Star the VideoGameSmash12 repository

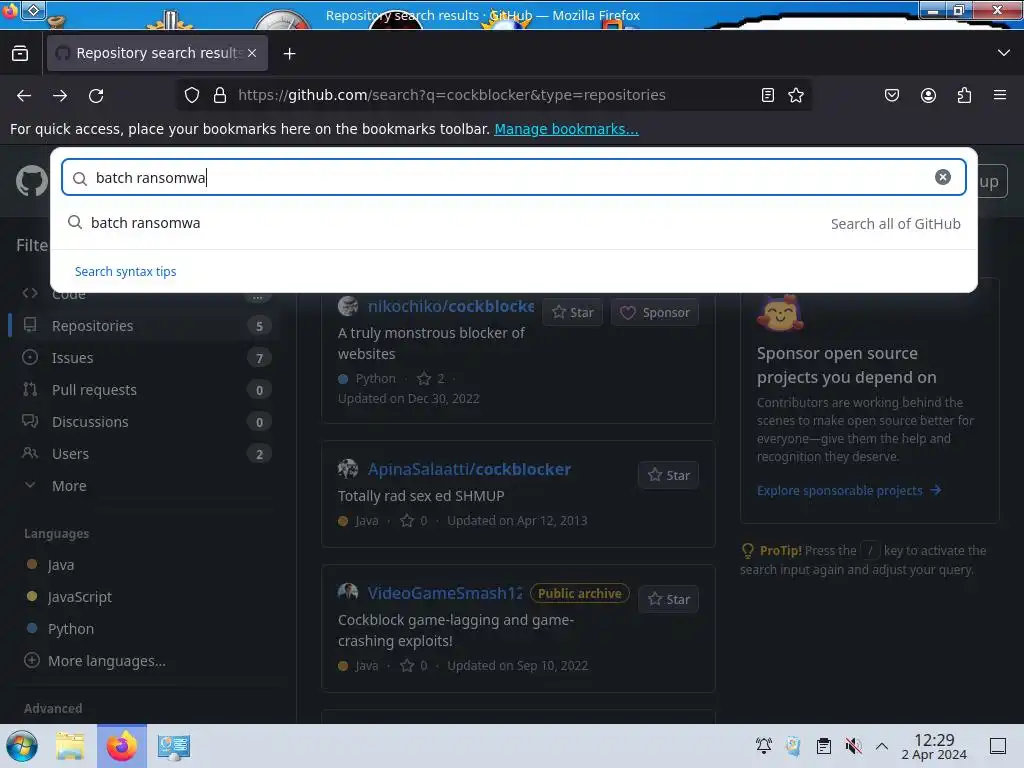(668, 599)
